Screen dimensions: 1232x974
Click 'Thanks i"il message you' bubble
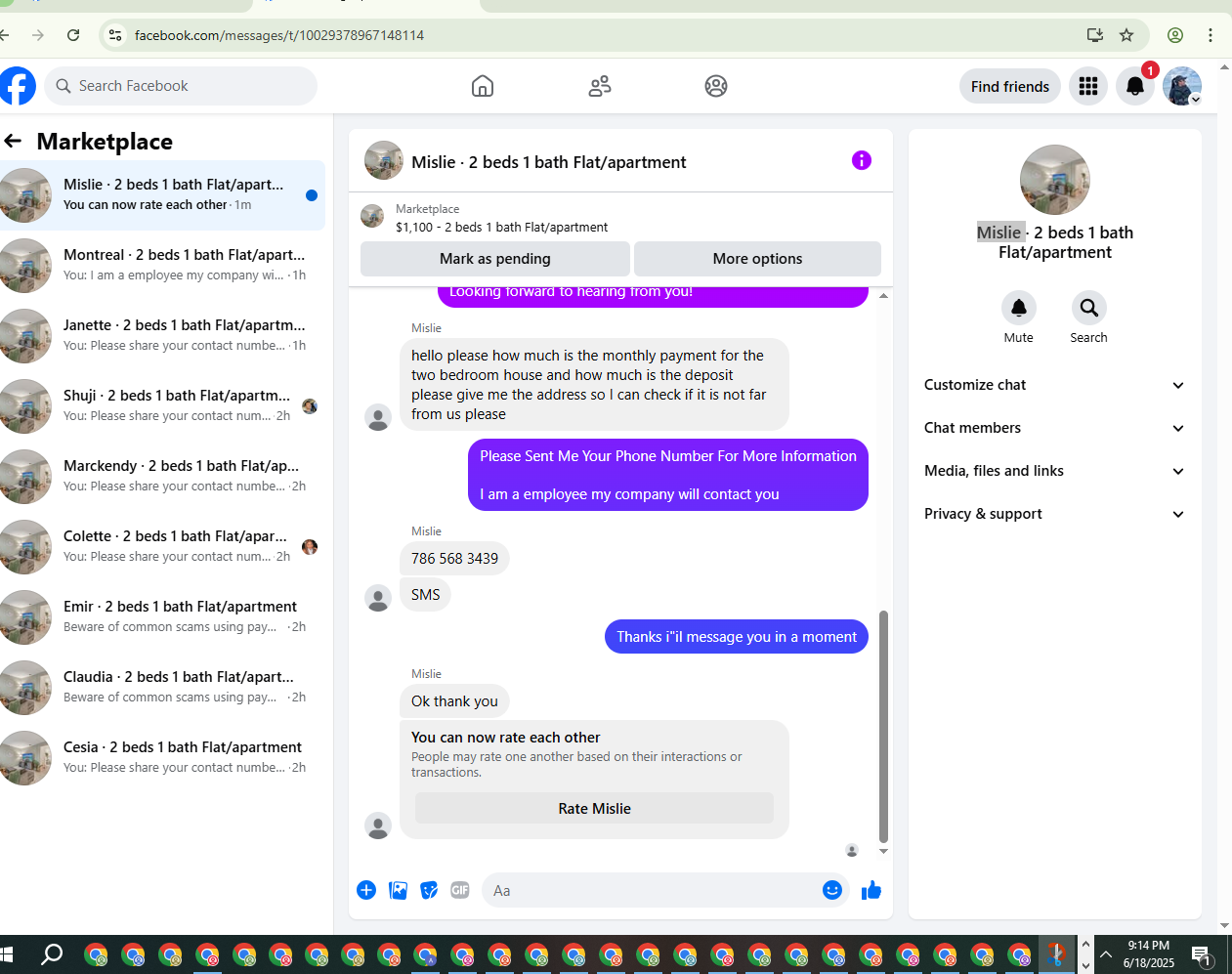[737, 637]
